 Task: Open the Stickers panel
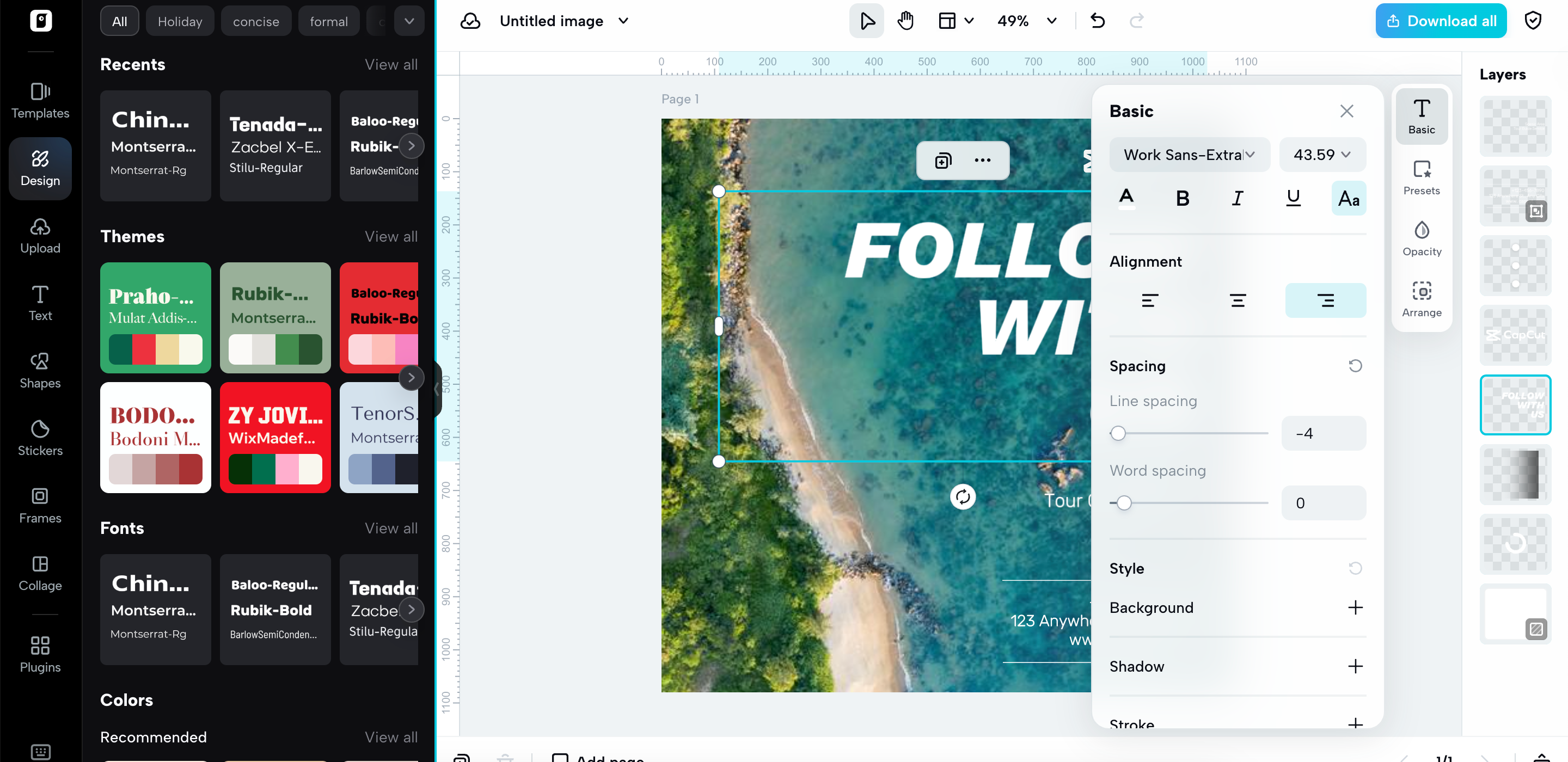pos(40,437)
